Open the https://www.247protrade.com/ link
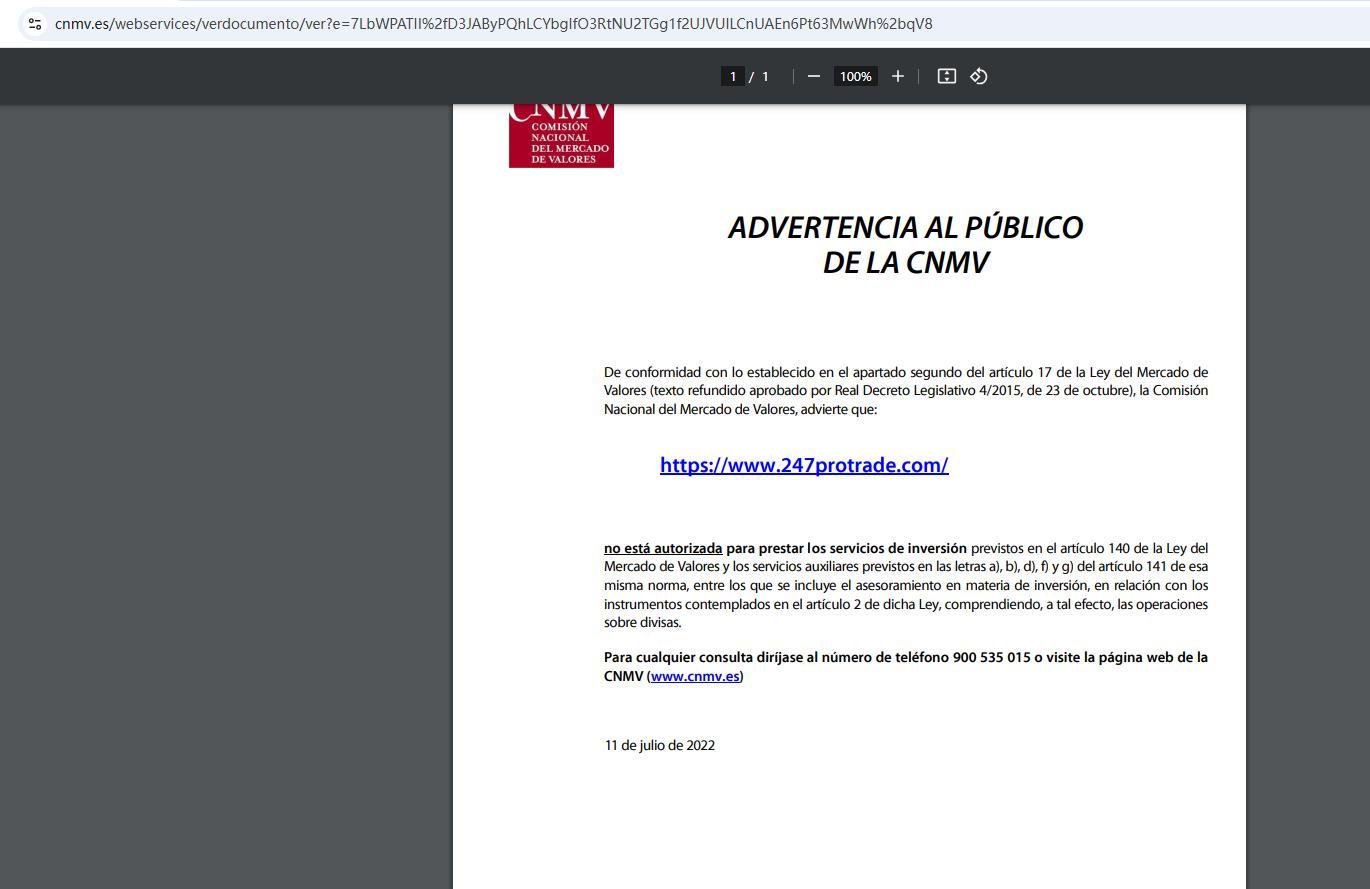This screenshot has width=1370, height=889. pos(804,465)
